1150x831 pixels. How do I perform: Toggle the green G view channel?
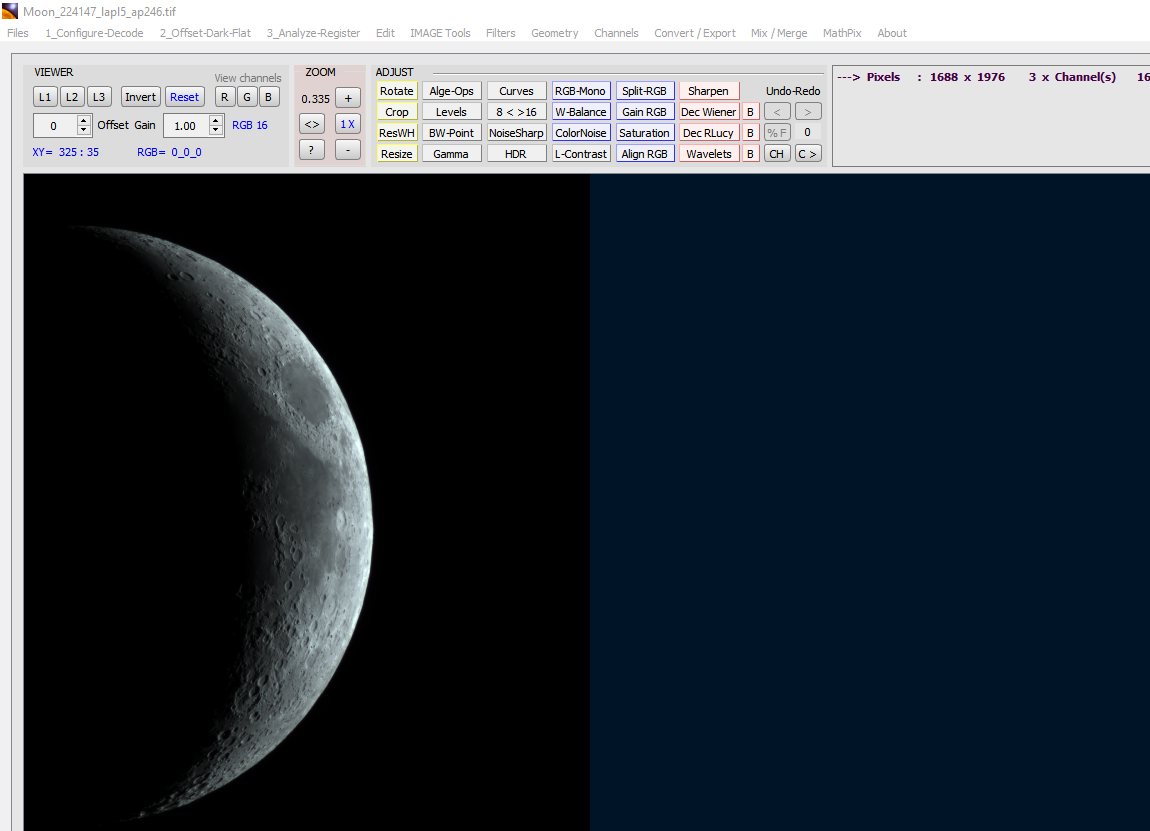tap(247, 97)
